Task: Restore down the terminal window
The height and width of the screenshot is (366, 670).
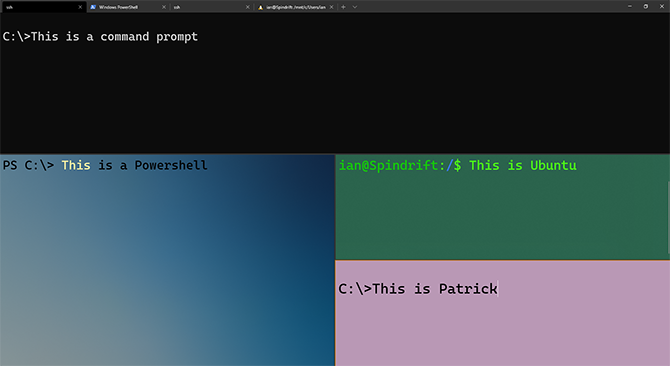Action: point(646,6)
